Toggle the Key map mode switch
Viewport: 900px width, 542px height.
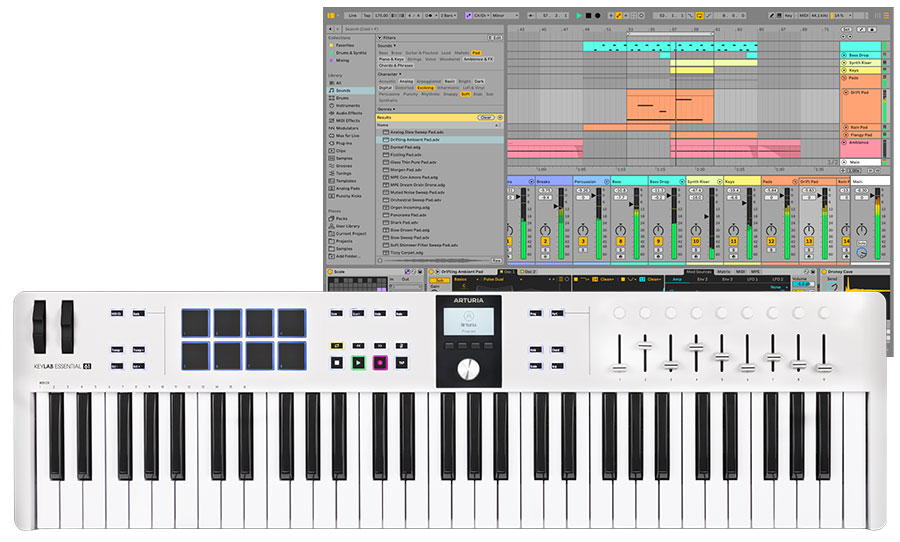coord(788,16)
